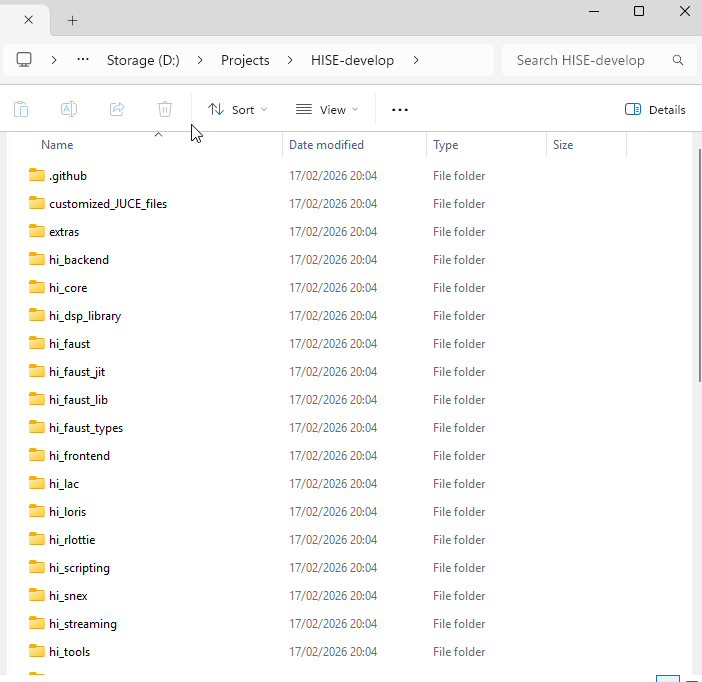This screenshot has width=702, height=682.
Task: Add a new Explorer tab
Action: click(73, 20)
